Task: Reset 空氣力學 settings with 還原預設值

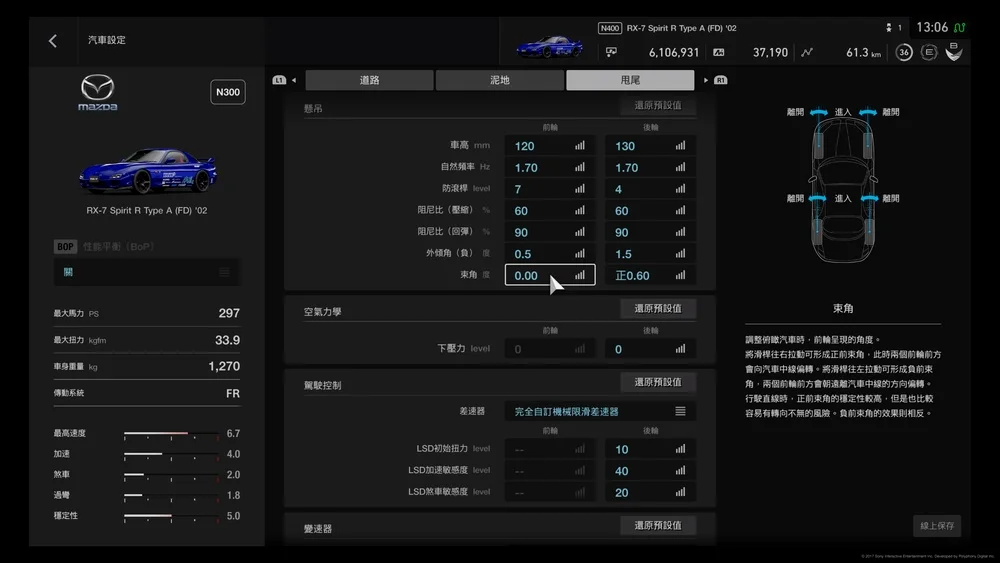Action: tap(658, 309)
